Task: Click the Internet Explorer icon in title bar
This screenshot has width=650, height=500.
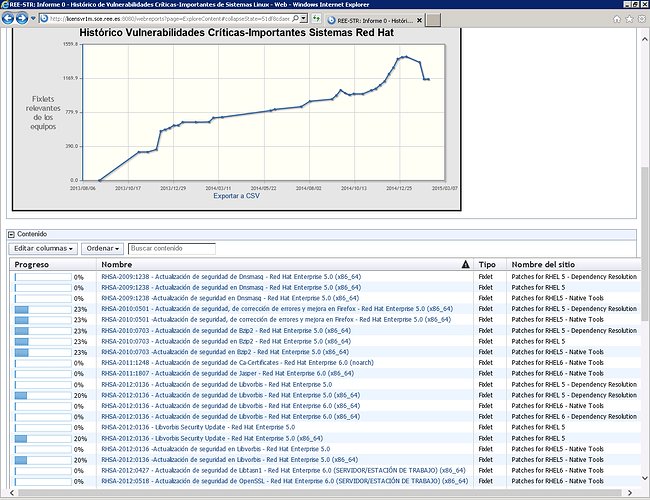Action: click(x=5, y=4)
